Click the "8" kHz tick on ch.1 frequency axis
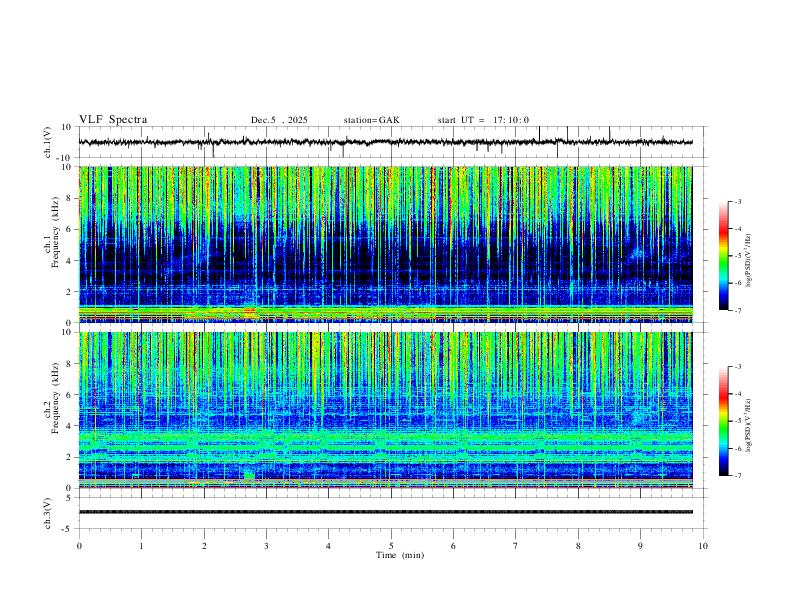The image size is (792, 612). [x=70, y=198]
